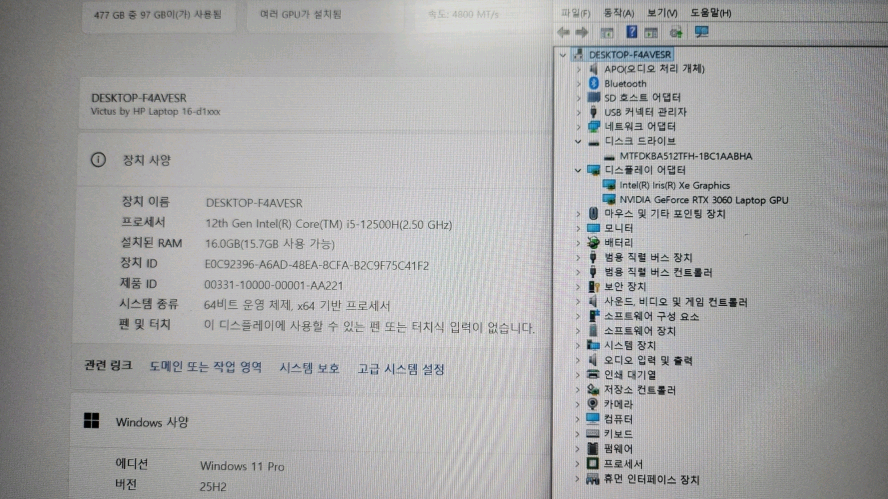
Task: Click processor value 12th Gen Intel Core i5-12500H
Action: 328,224
